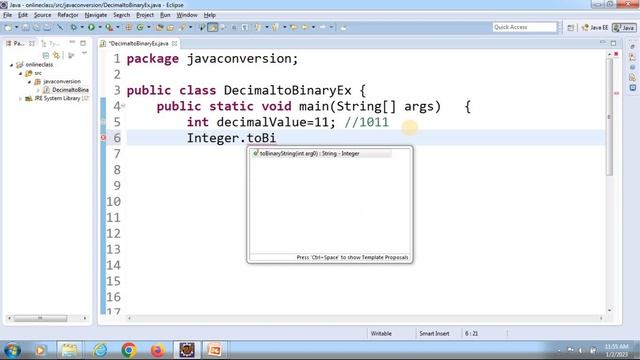Open the New file dropdown arrow
This screenshot has width=640, height=360.
tap(16, 27)
